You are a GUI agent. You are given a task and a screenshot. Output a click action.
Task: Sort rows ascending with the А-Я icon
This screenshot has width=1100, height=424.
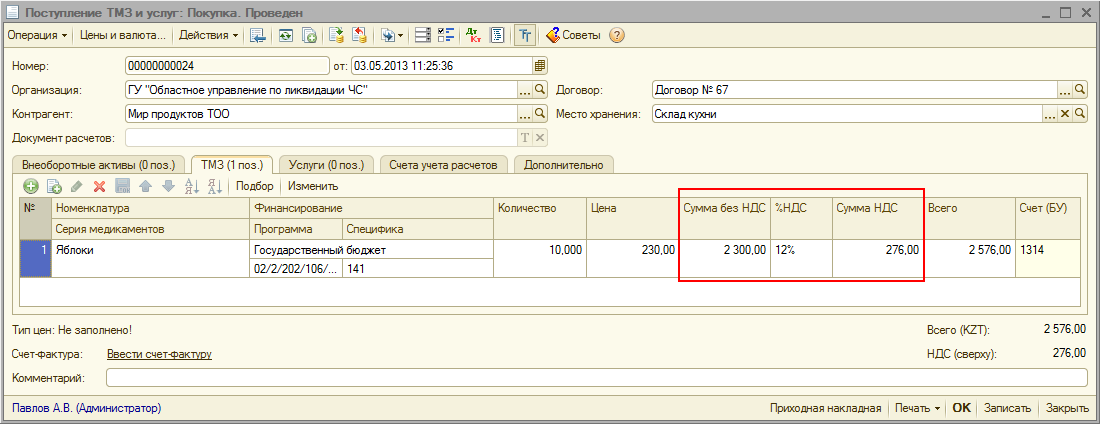coord(192,186)
